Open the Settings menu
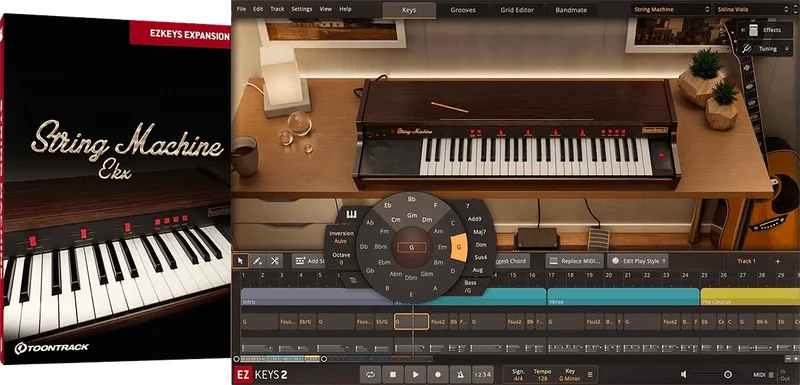Image resolution: width=800 pixels, height=385 pixels. coord(302,9)
